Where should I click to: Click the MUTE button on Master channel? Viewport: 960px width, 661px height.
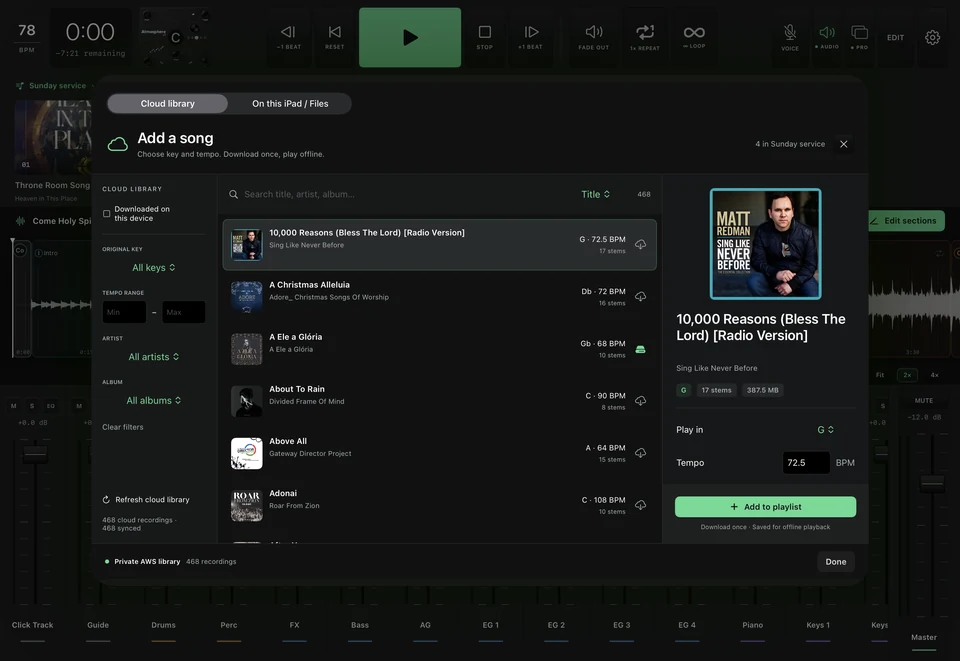point(923,400)
